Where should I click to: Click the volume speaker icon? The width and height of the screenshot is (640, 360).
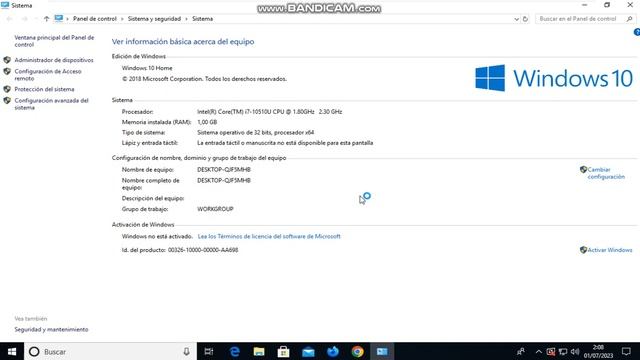coord(575,352)
